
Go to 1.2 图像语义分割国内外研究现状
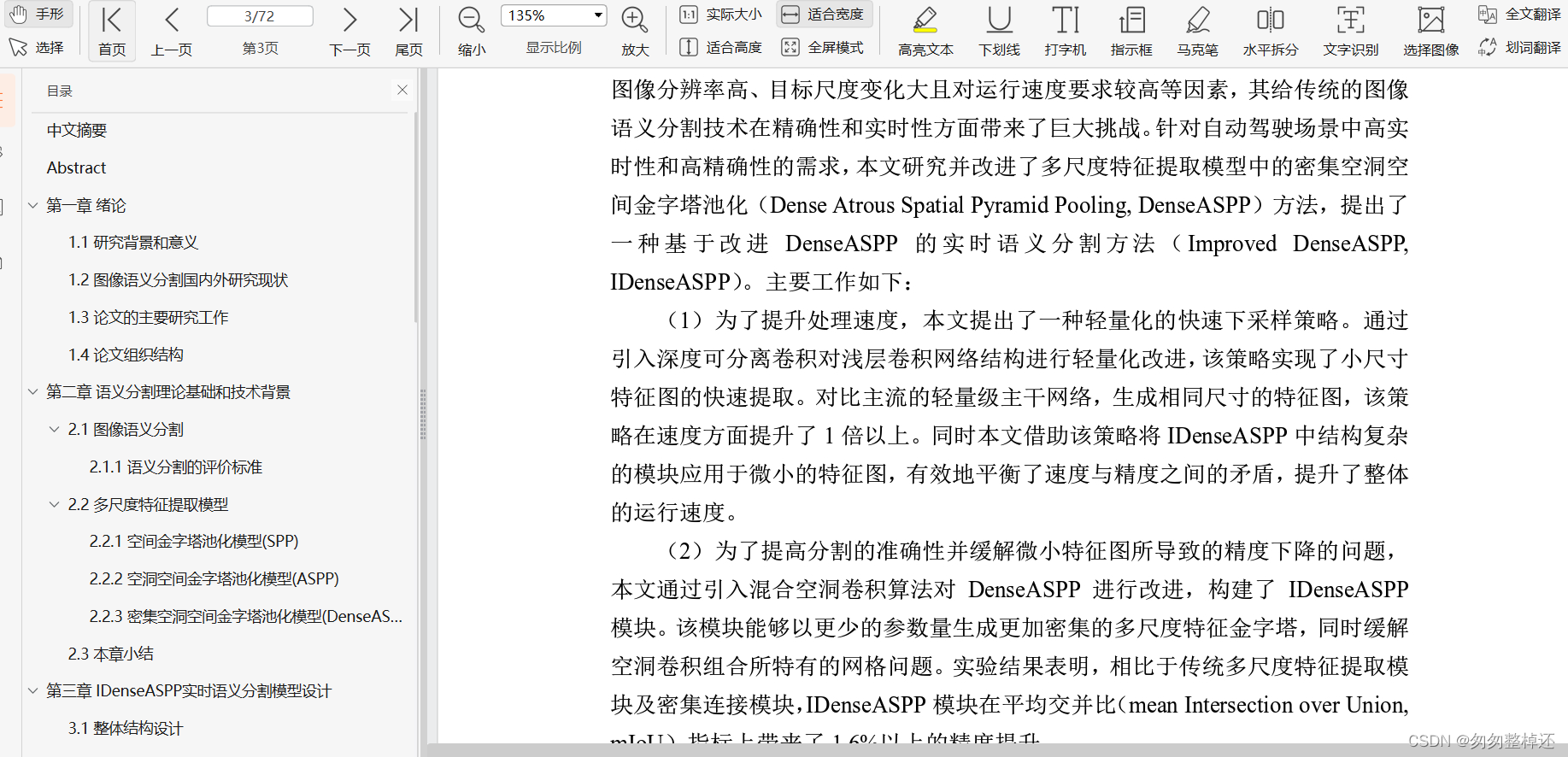point(178,280)
